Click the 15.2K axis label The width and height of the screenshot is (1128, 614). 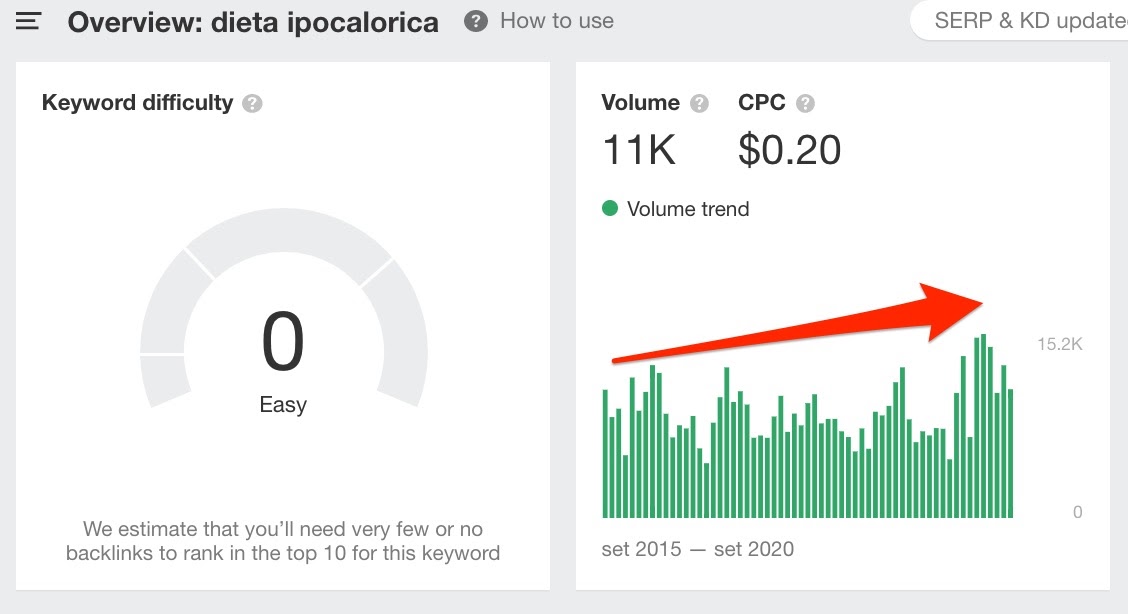pos(1060,345)
